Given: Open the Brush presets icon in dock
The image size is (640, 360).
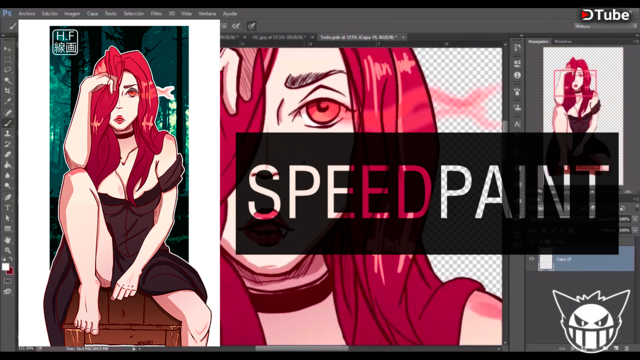Looking at the screenshot, I should 517,92.
